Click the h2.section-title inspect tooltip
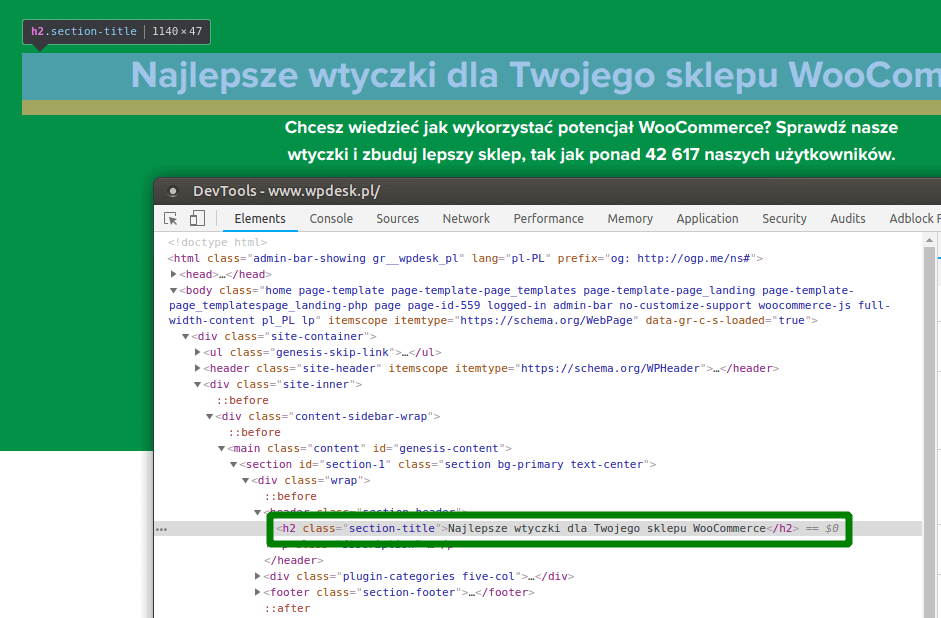The image size is (941, 618). (116, 32)
